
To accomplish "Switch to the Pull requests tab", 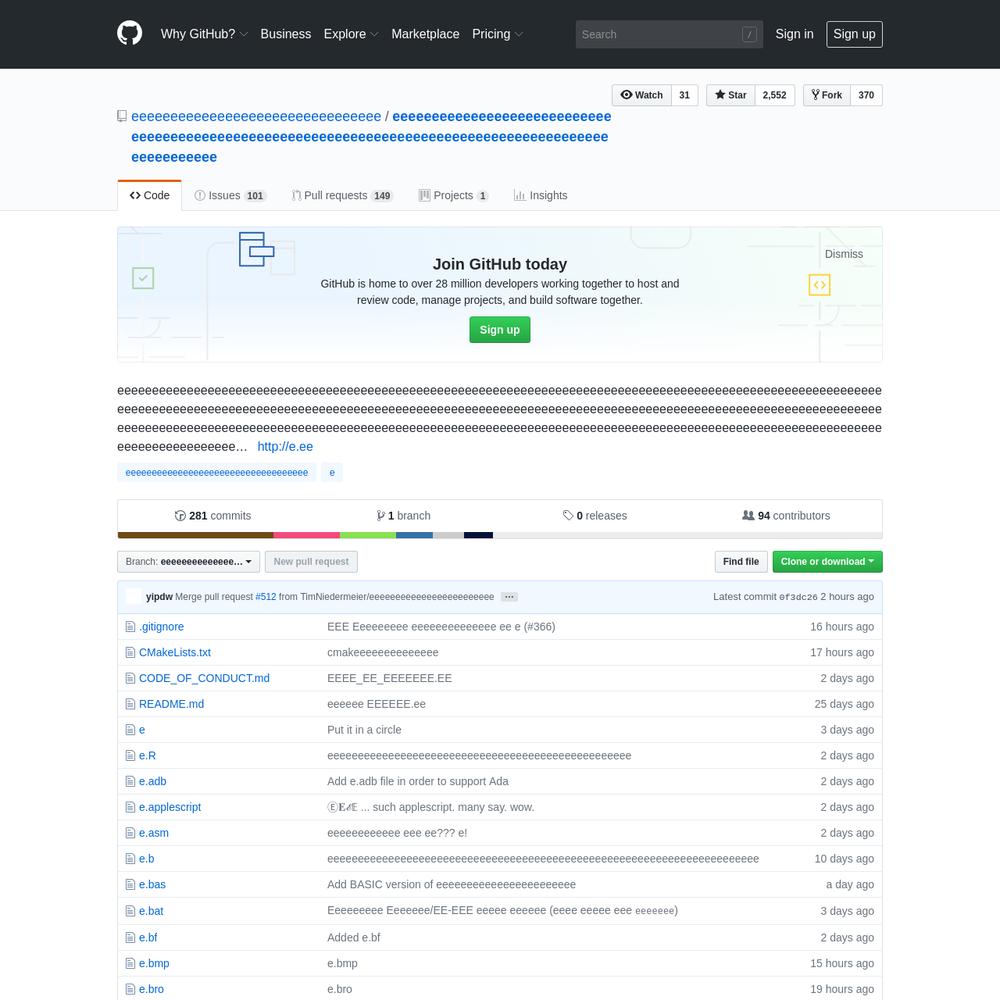I will pyautogui.click(x=342, y=196).
